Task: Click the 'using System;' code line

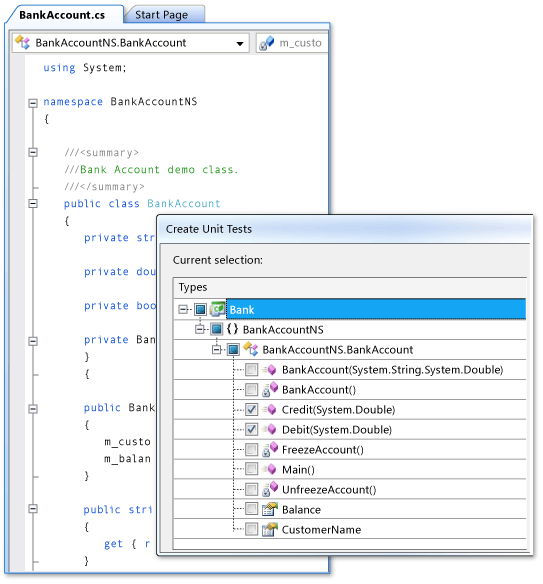Action: [85, 68]
